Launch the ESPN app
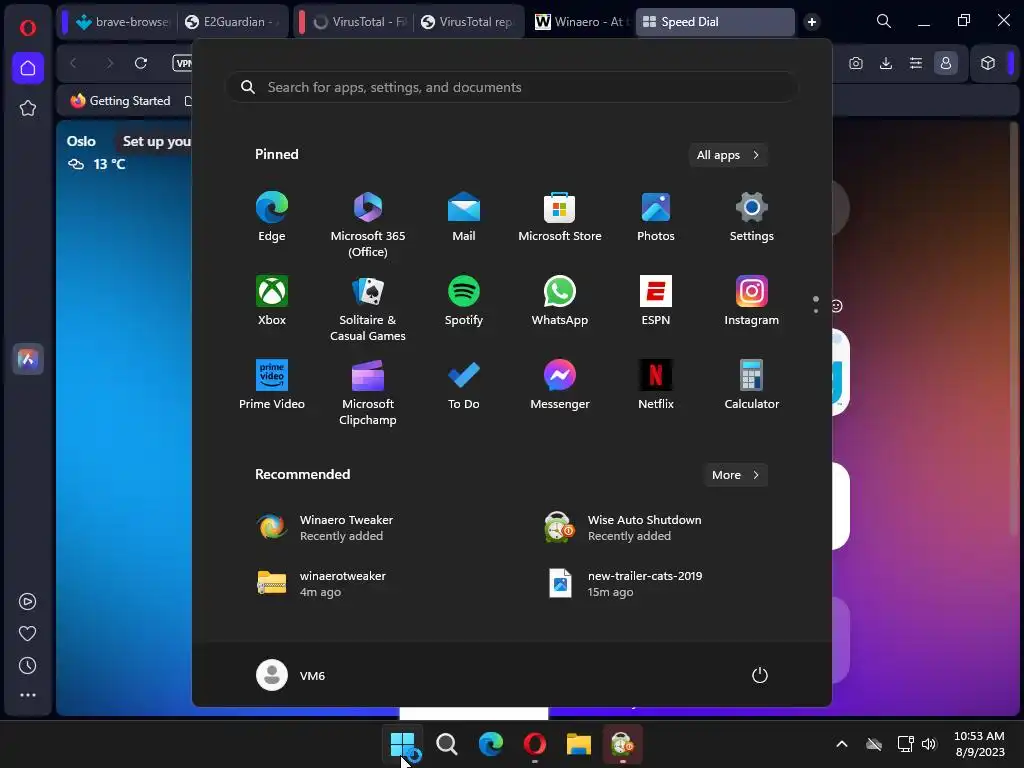The width and height of the screenshot is (1024, 768). [x=656, y=300]
